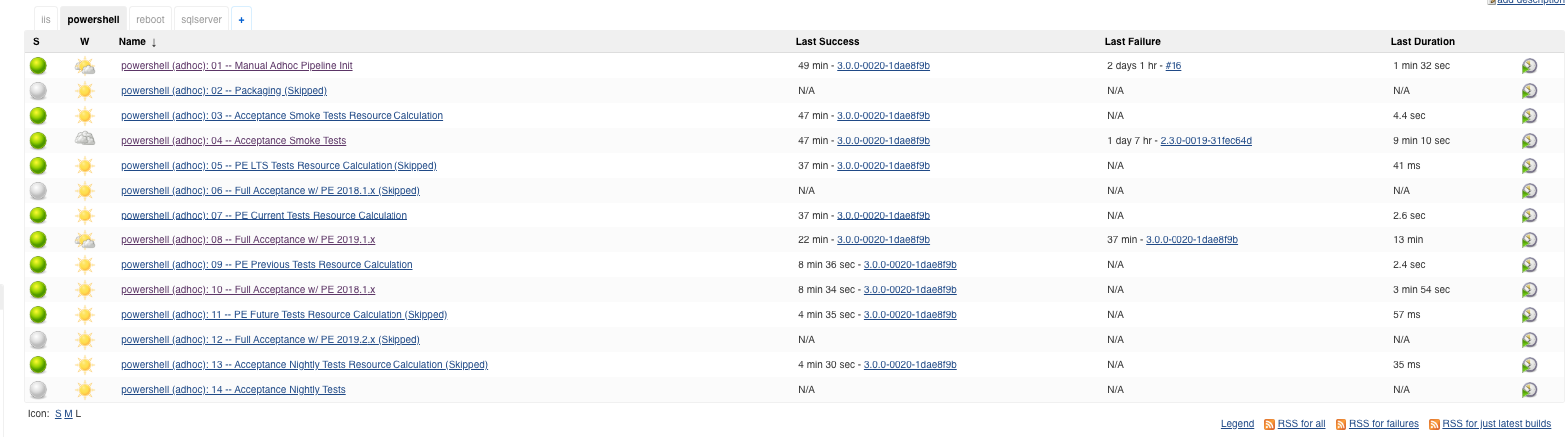This screenshot has height=437, width=1568.
Task: Click green status ball of 04 Acceptance Smoke Tests
Action: [x=38, y=141]
